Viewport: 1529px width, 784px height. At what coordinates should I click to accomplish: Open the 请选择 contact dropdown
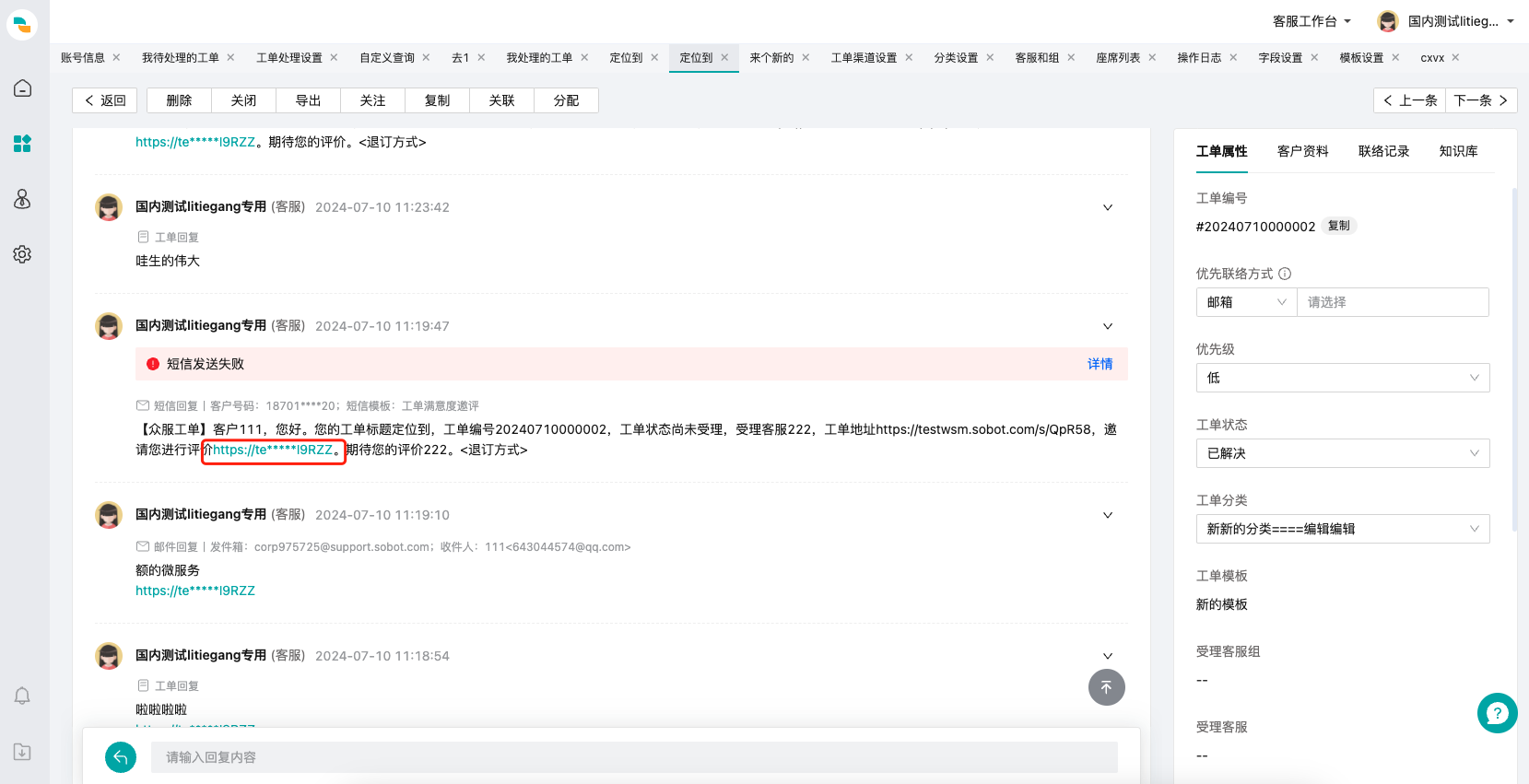coord(1393,302)
